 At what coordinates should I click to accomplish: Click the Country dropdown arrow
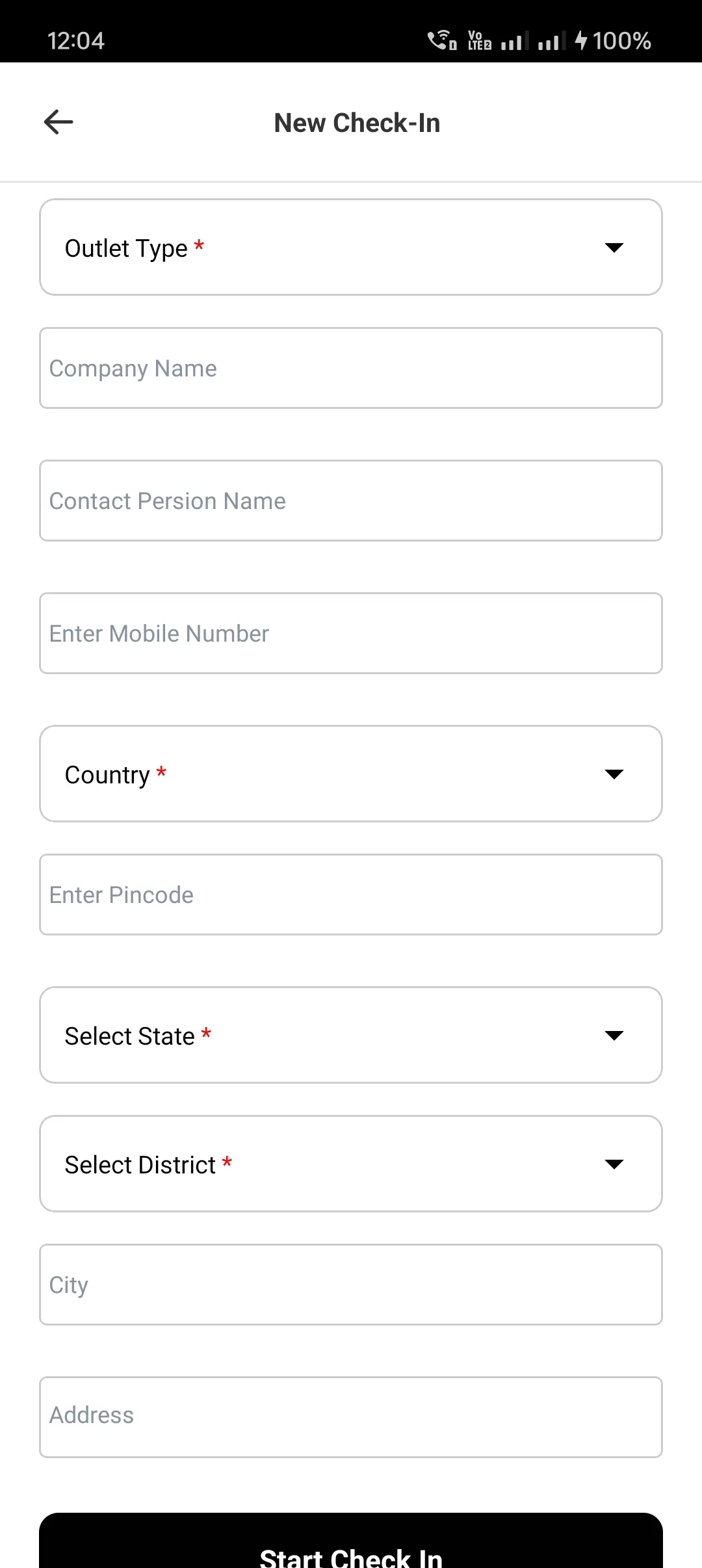(x=614, y=774)
